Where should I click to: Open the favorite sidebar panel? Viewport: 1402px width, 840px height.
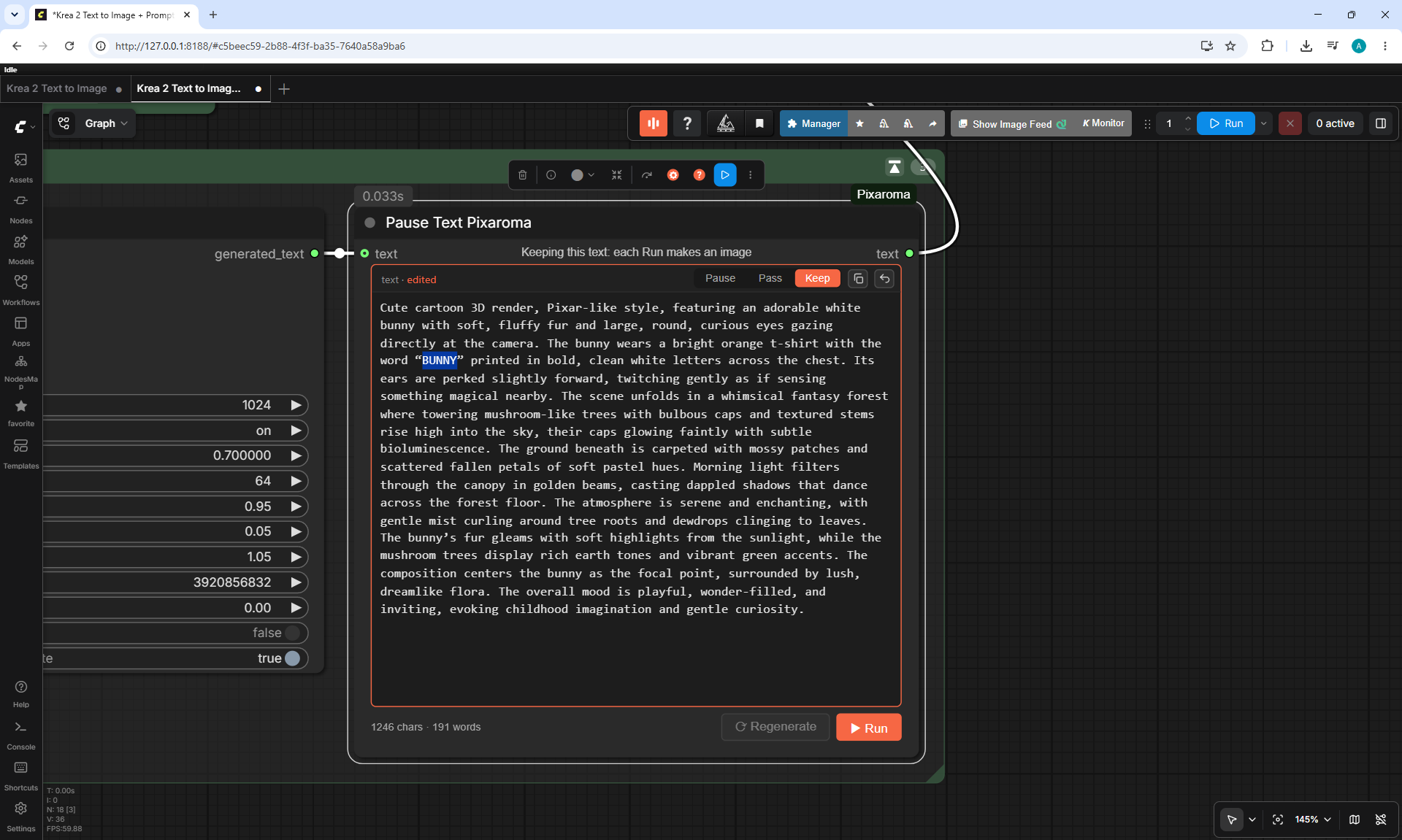20,412
